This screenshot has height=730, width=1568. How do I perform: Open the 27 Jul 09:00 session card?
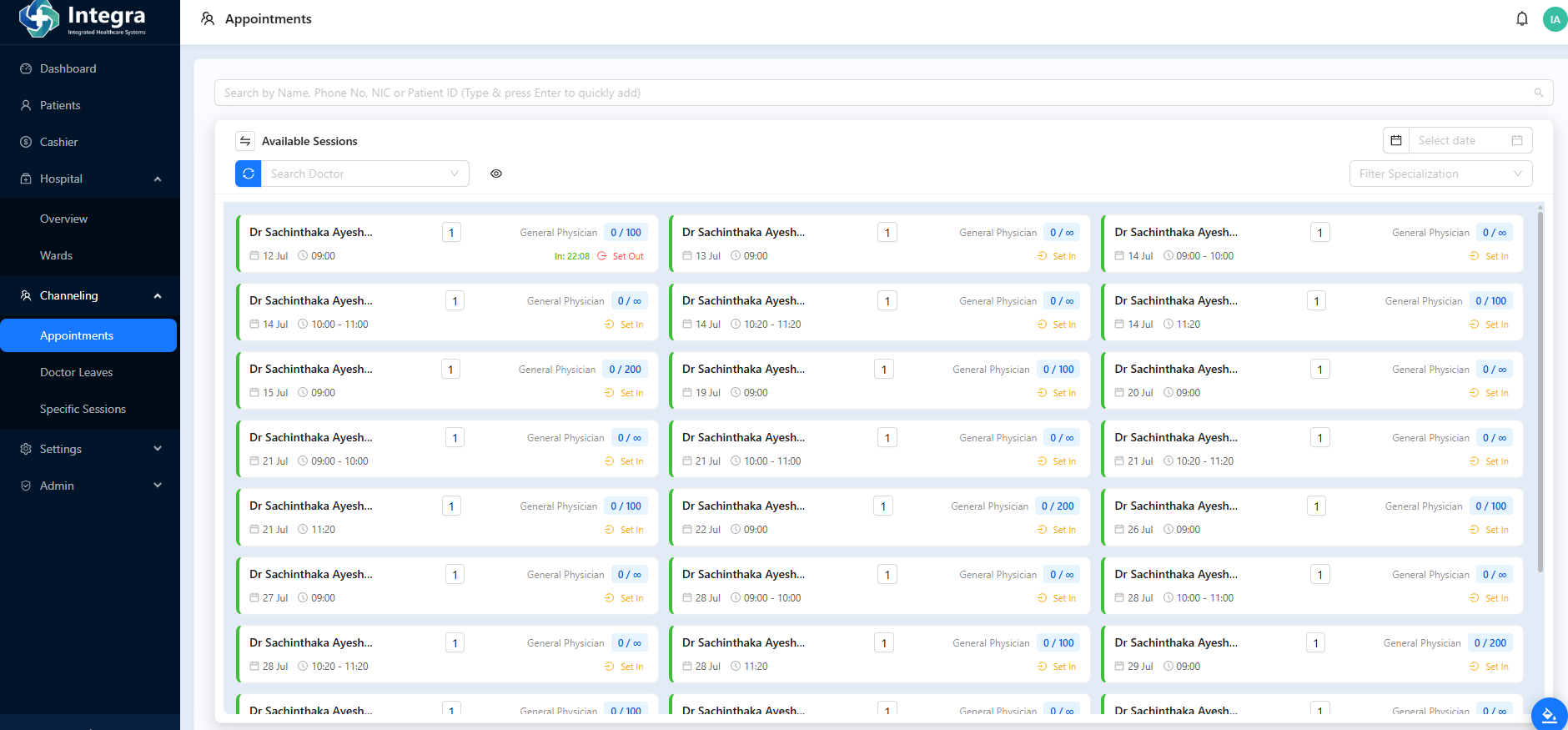(x=447, y=586)
